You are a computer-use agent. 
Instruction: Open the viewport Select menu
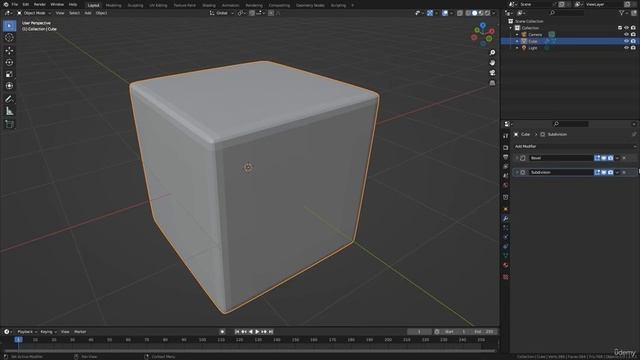pos(74,13)
